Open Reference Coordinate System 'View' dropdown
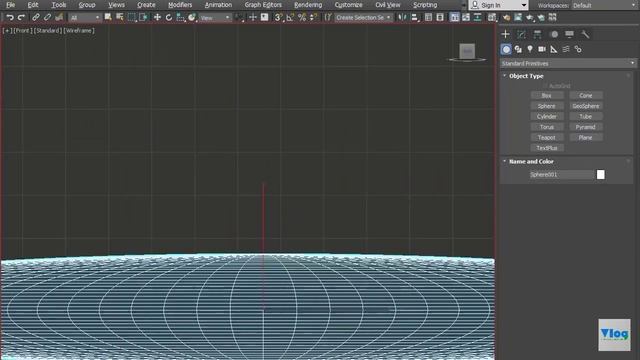Viewport: 640px width, 360px height. (215, 18)
